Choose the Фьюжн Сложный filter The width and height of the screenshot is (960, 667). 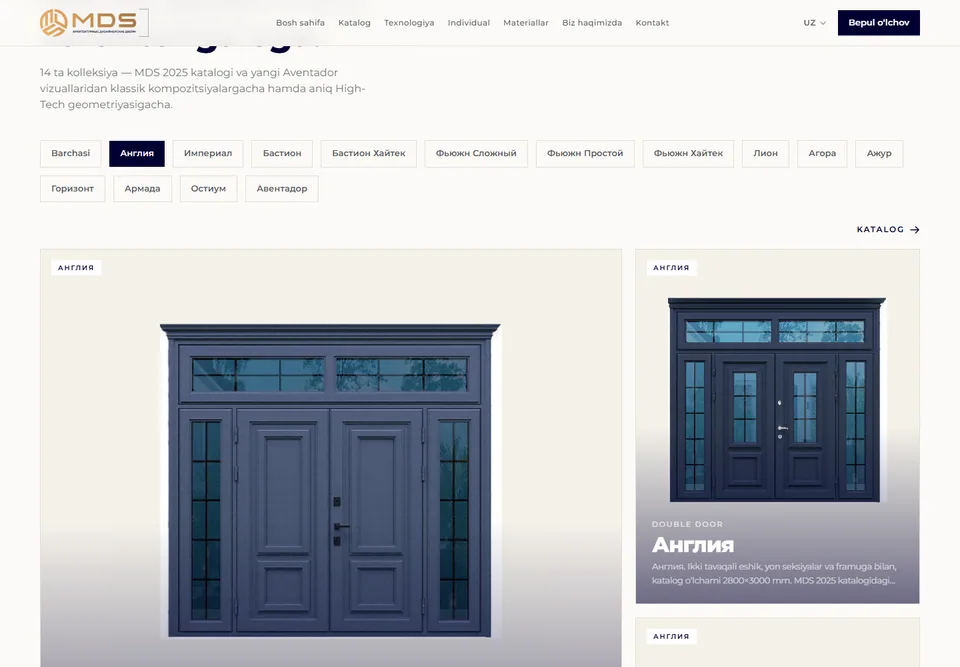476,154
